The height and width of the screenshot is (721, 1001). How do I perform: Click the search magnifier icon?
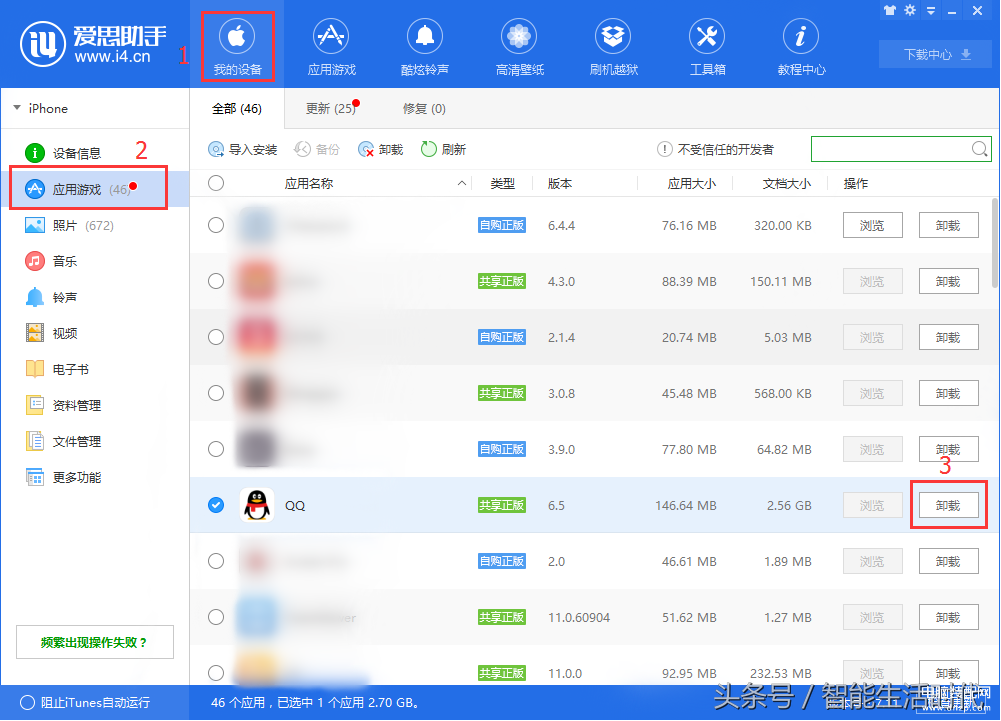click(x=979, y=149)
